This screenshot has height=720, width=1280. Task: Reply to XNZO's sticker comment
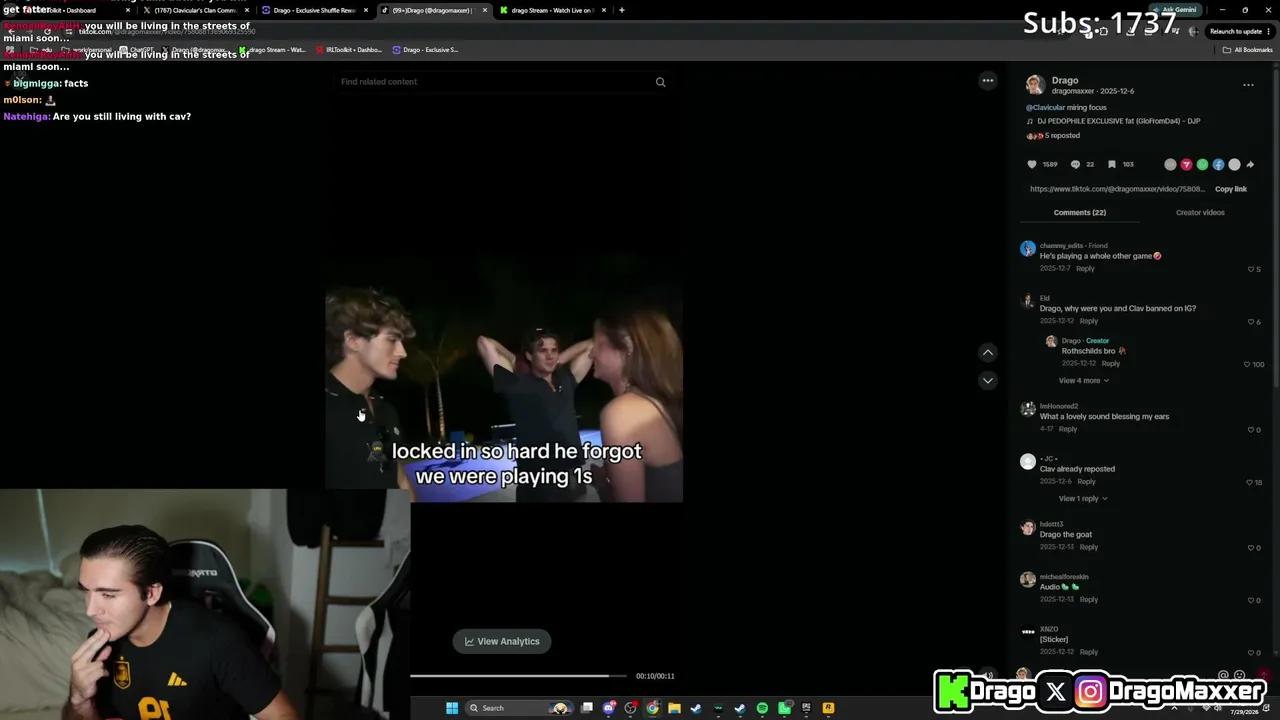[1089, 652]
